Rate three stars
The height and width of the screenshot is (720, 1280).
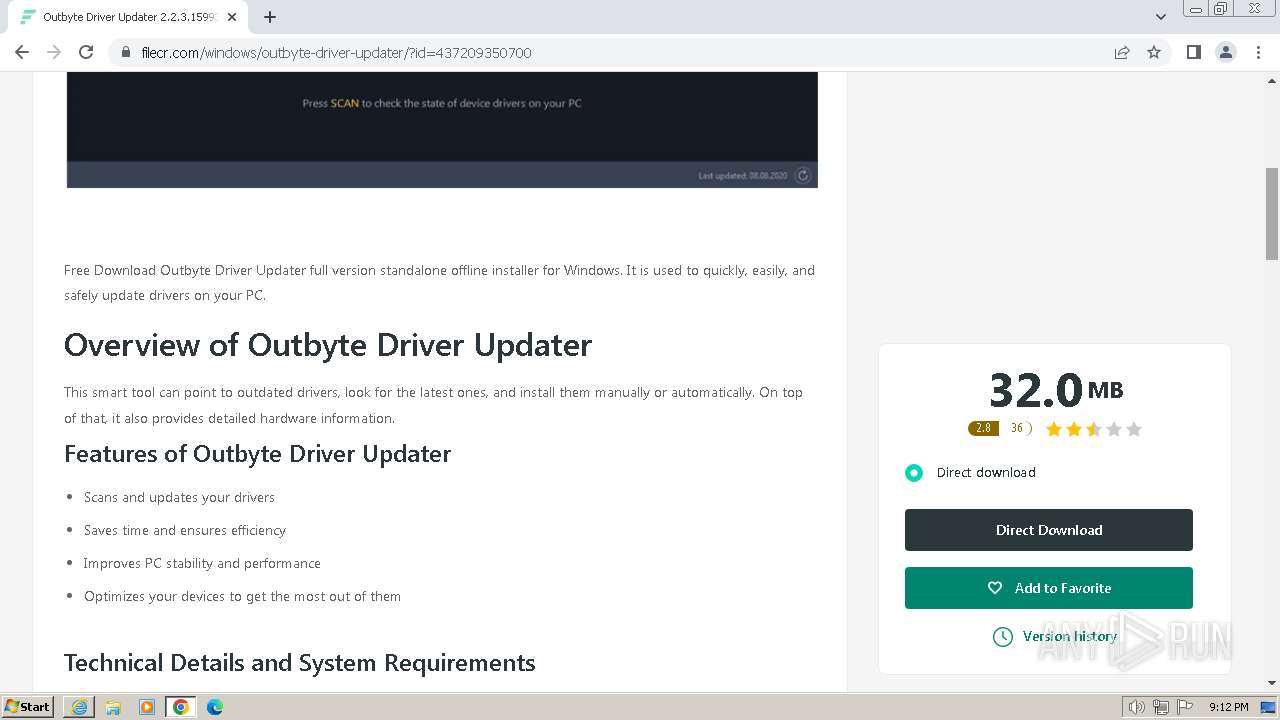click(1094, 429)
